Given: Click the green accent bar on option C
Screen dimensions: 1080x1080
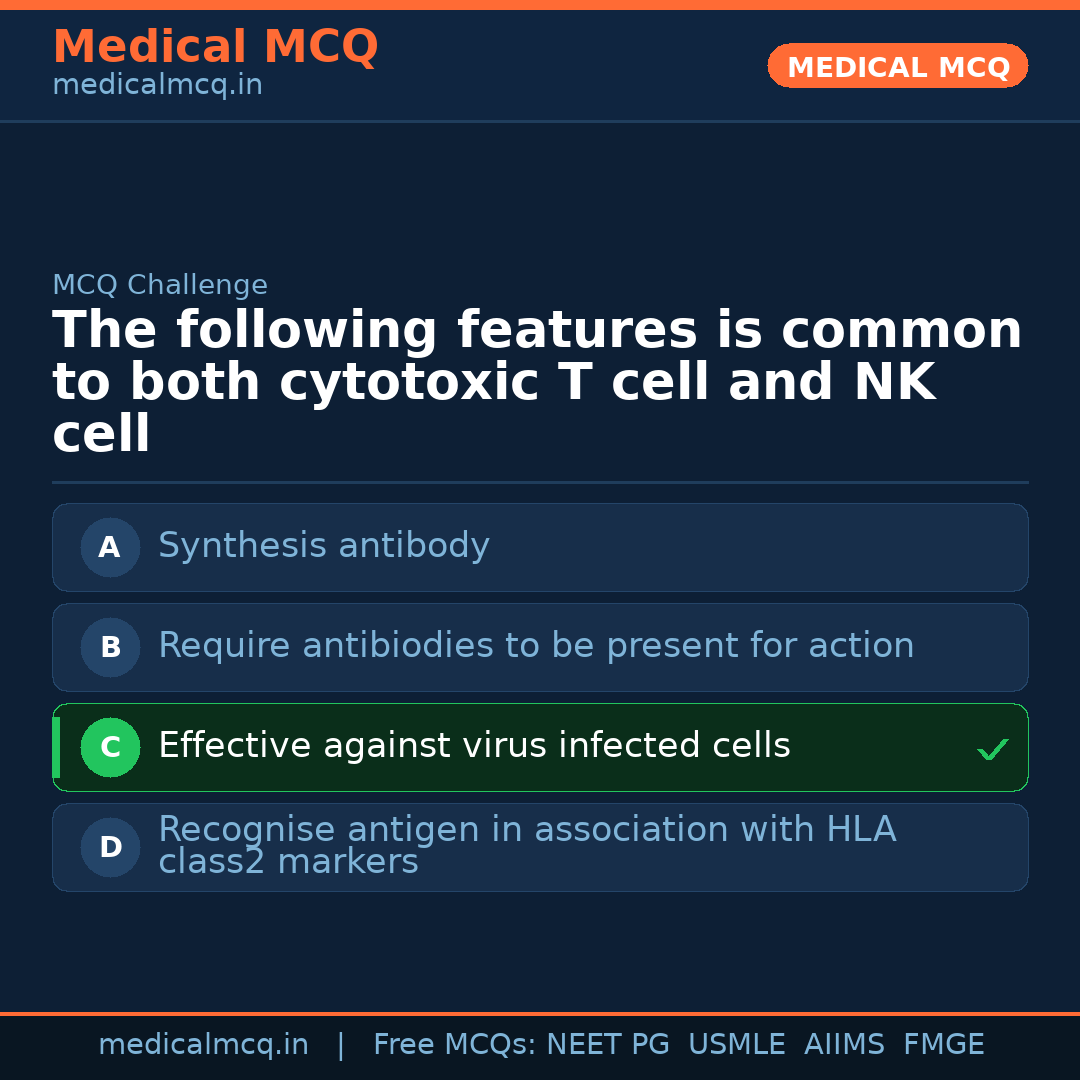Looking at the screenshot, I should coord(56,747).
